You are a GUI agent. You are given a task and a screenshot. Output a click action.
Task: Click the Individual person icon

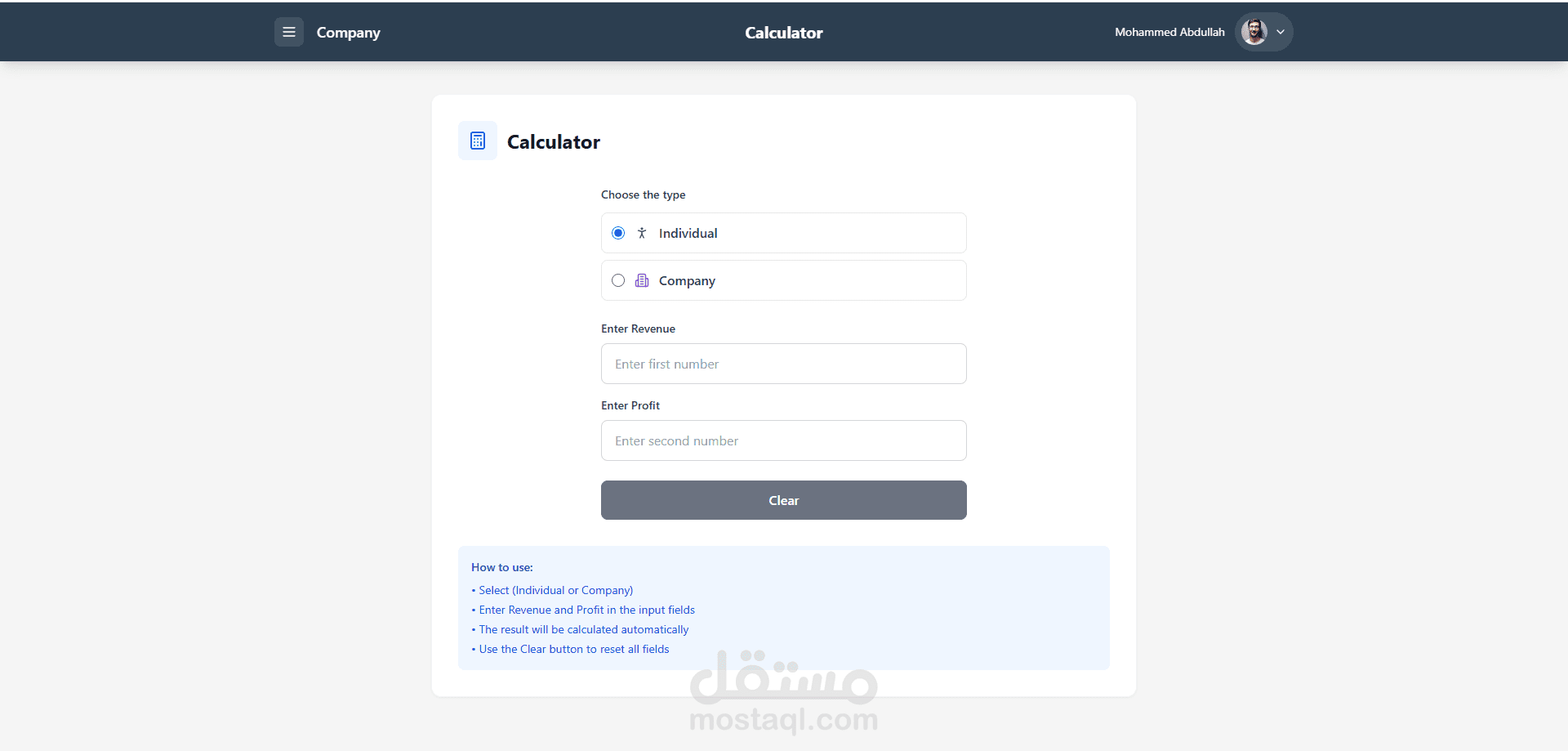(642, 233)
